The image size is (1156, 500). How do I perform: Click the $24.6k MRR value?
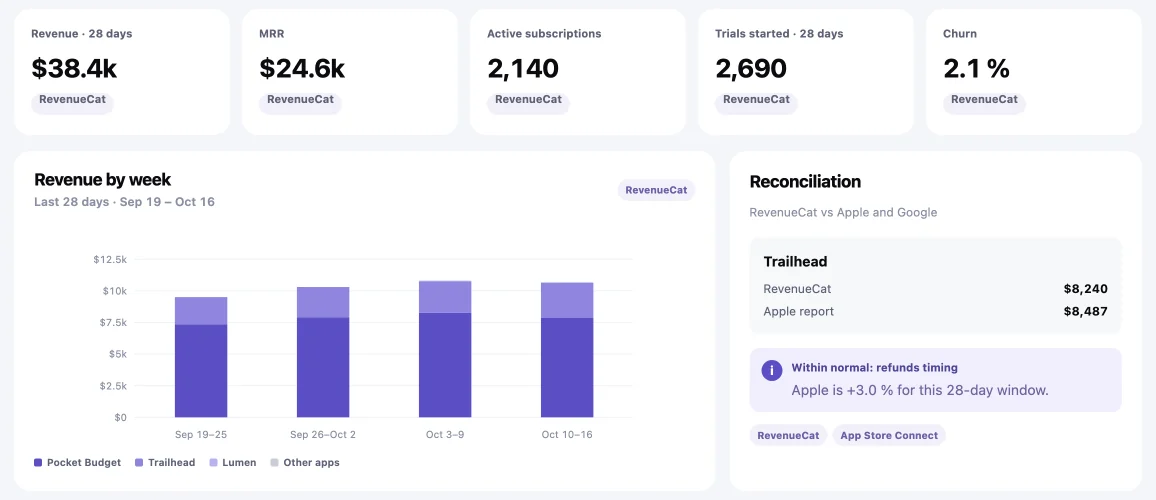click(302, 69)
